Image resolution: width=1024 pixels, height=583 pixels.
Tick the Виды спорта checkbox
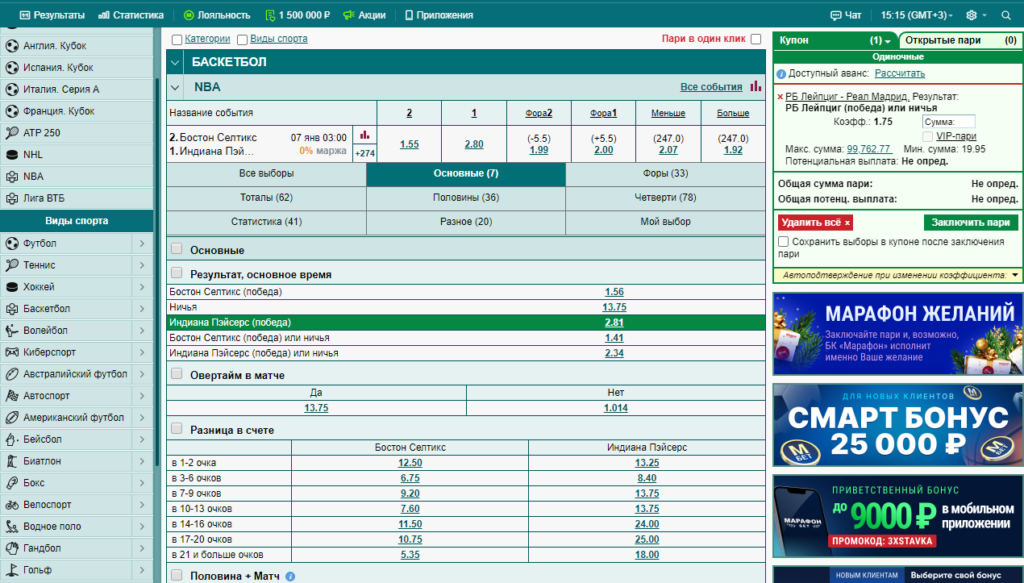tap(242, 39)
